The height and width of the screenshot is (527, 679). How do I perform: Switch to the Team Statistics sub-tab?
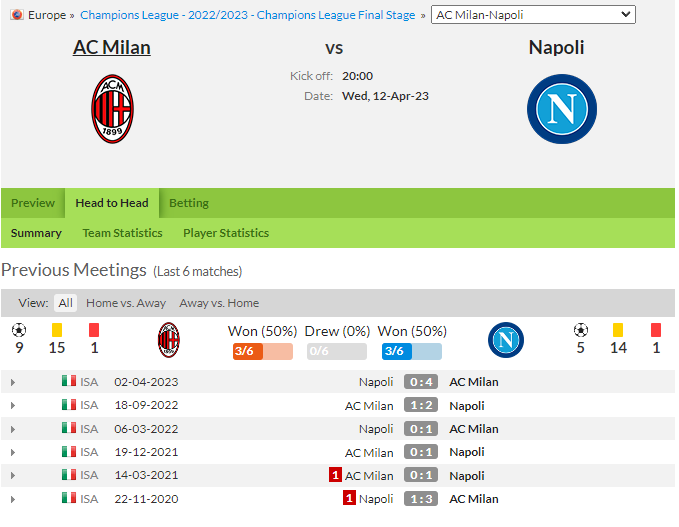pos(123,233)
